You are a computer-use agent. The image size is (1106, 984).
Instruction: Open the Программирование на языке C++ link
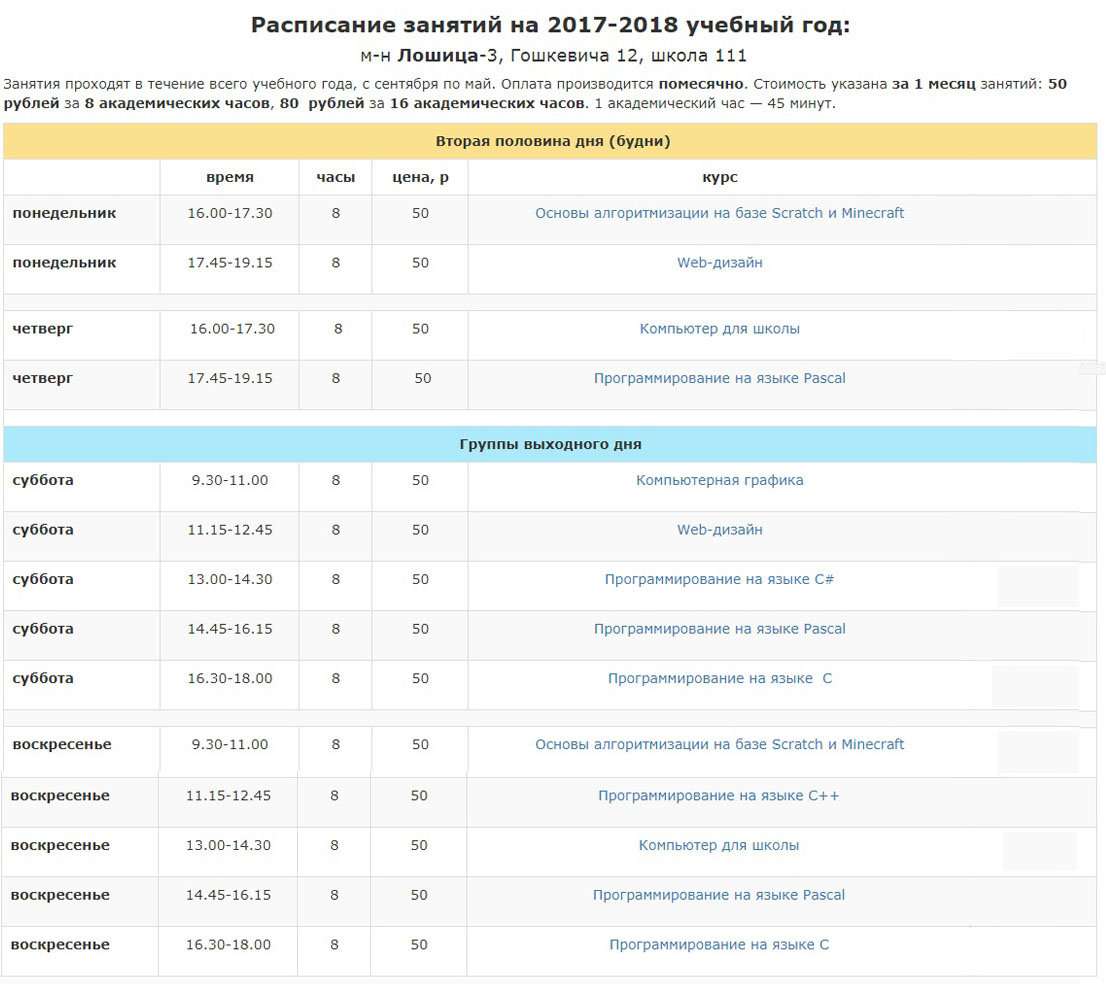tap(718, 796)
